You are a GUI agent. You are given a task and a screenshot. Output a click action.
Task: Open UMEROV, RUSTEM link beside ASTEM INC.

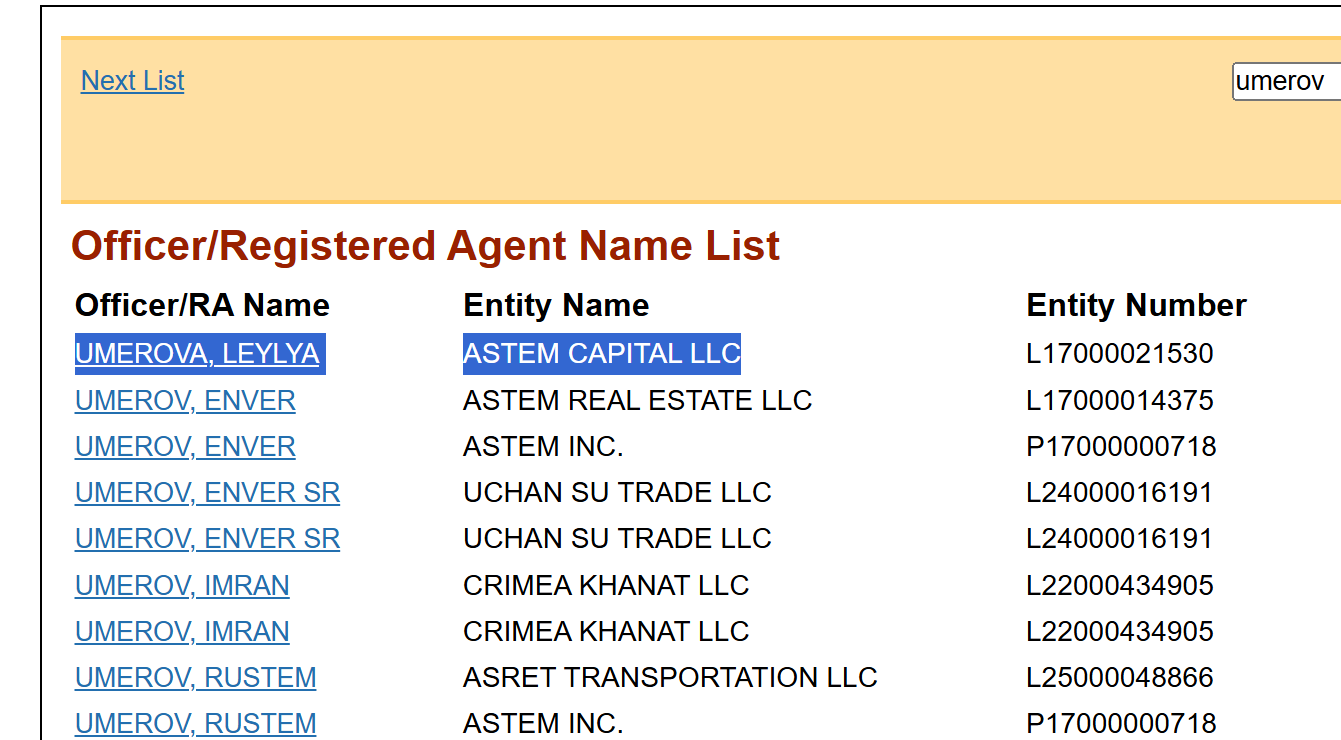tap(195, 723)
